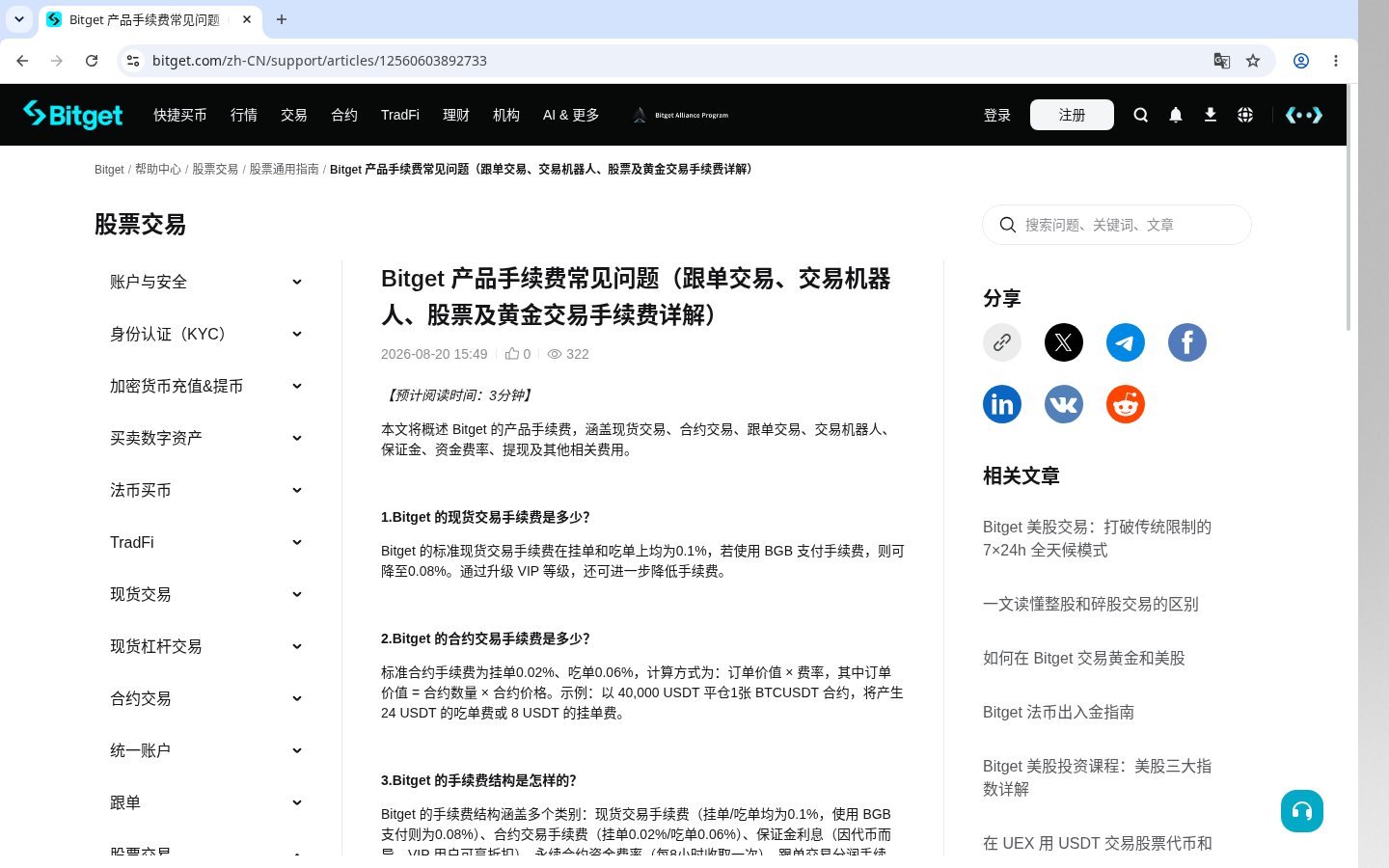Click the translate page icon
This screenshot has width=1389, height=868.
tap(1222, 61)
